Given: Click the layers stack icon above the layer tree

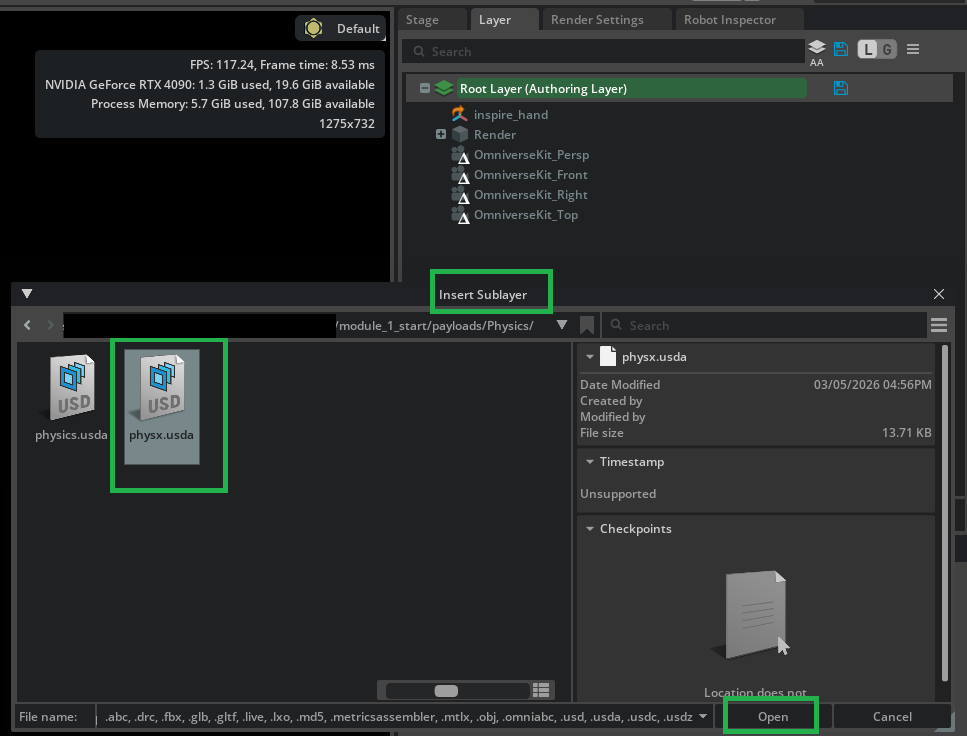Looking at the screenshot, I should 816,45.
